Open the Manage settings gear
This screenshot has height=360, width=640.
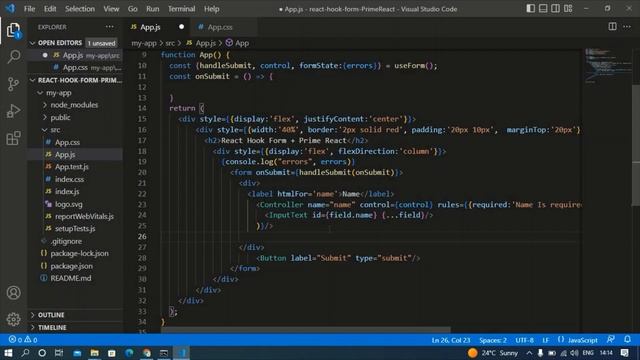pos(13,319)
